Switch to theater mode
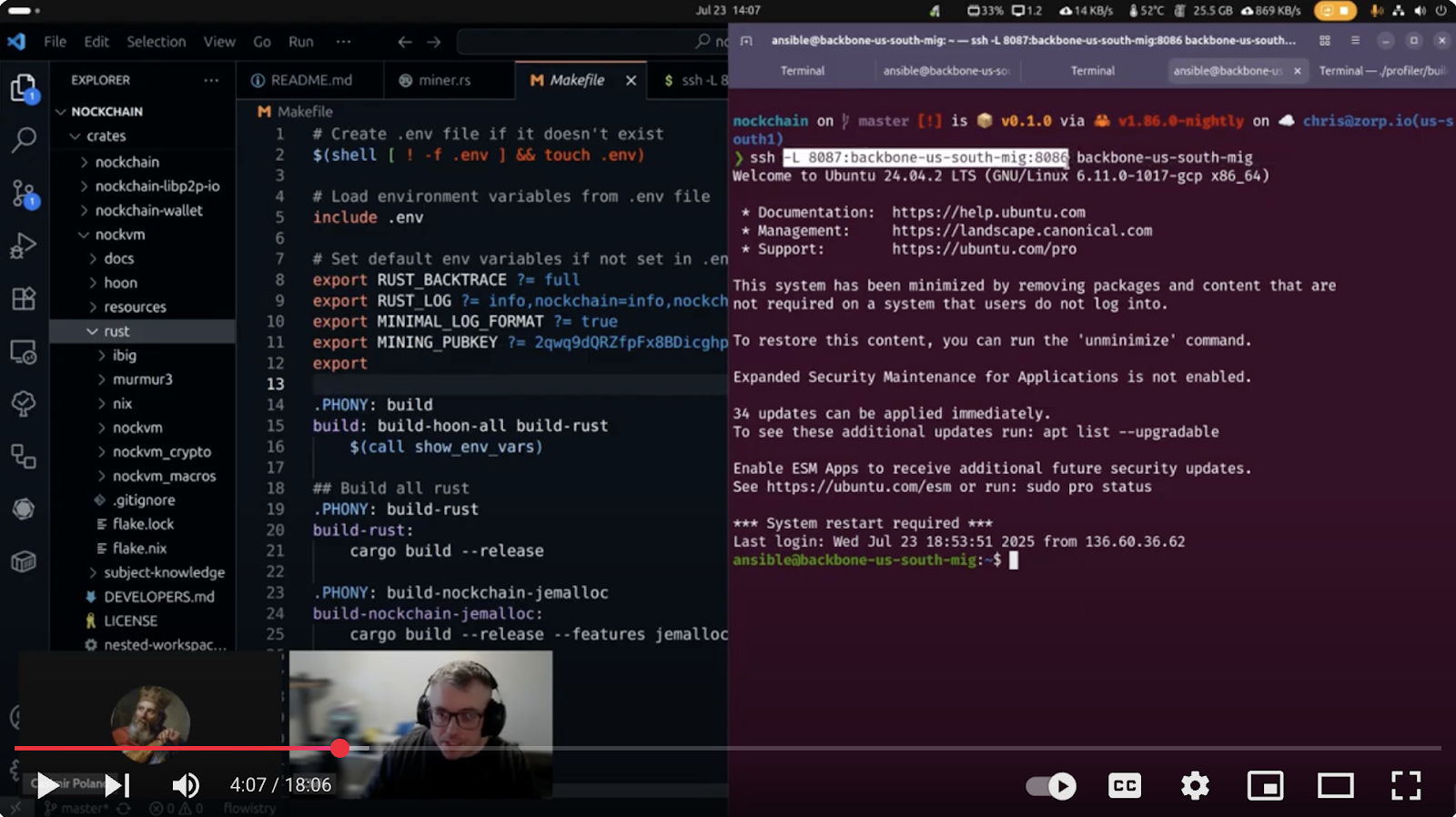 [1335, 785]
